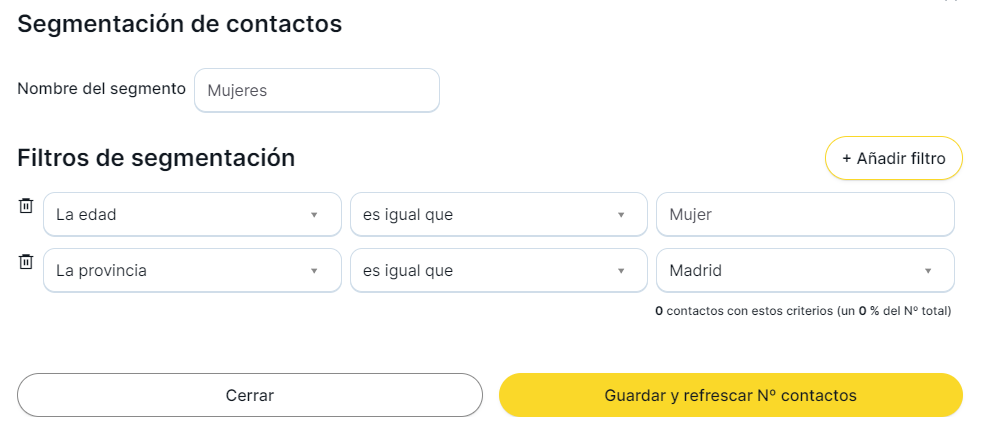The height and width of the screenshot is (429, 992).
Task: Click the arrow on the La edad dropdown
Action: [x=313, y=214]
